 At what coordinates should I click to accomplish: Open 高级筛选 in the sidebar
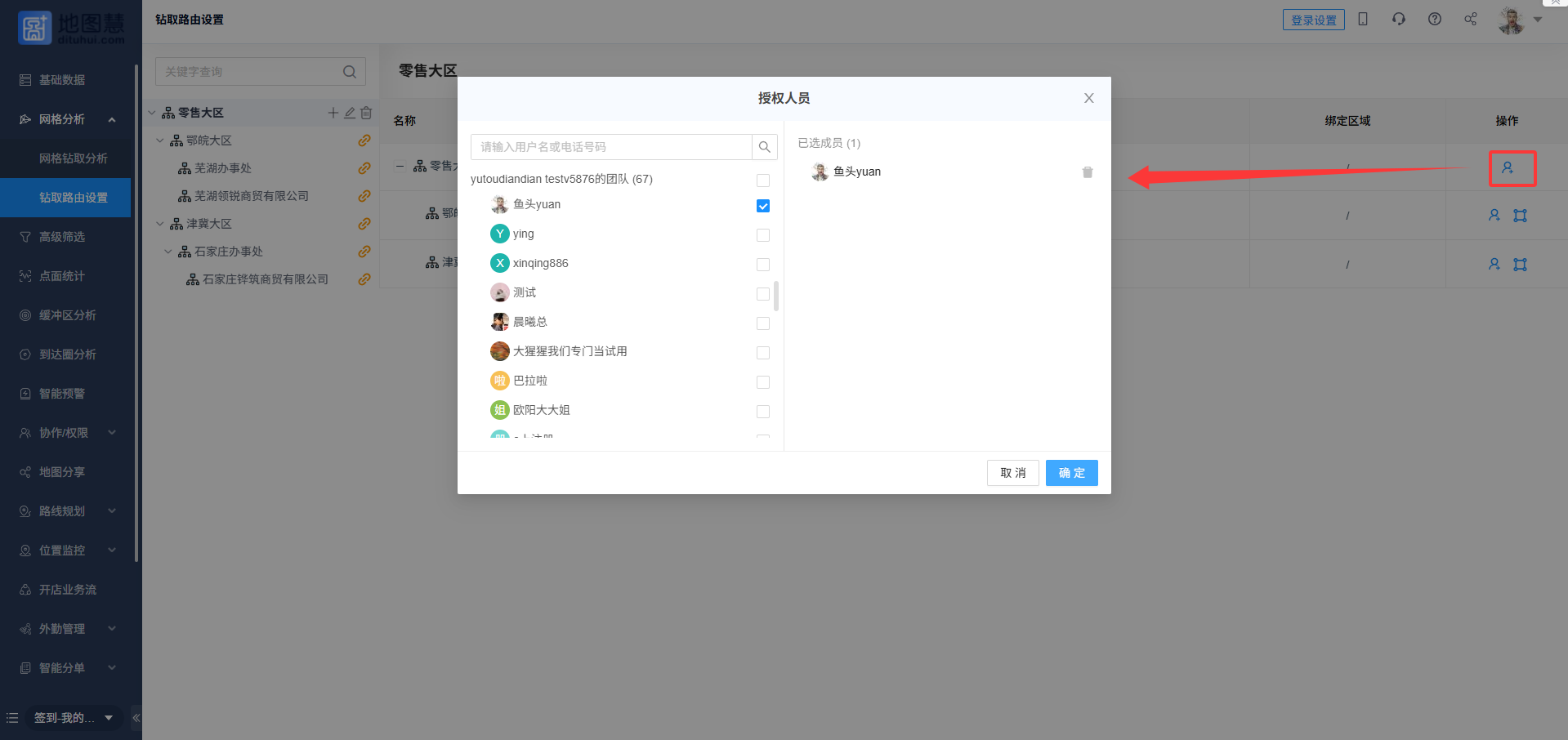coord(62,237)
